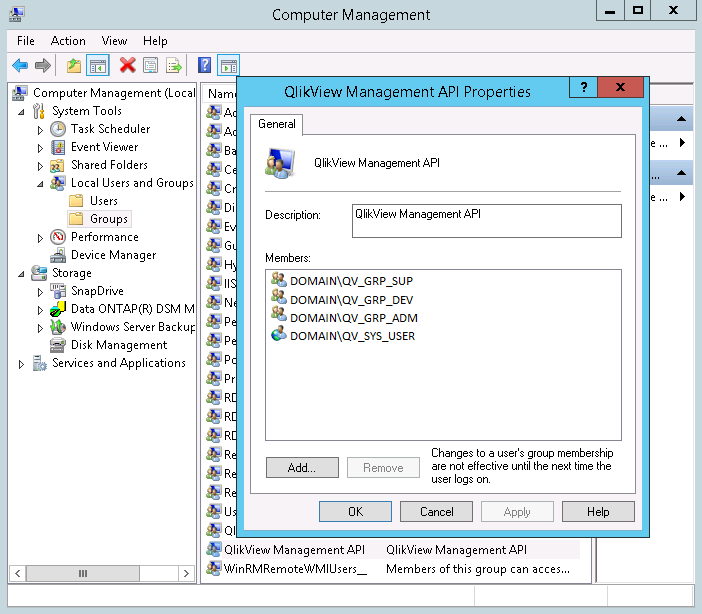Click the Description text field
702x614 pixels.
tap(487, 221)
